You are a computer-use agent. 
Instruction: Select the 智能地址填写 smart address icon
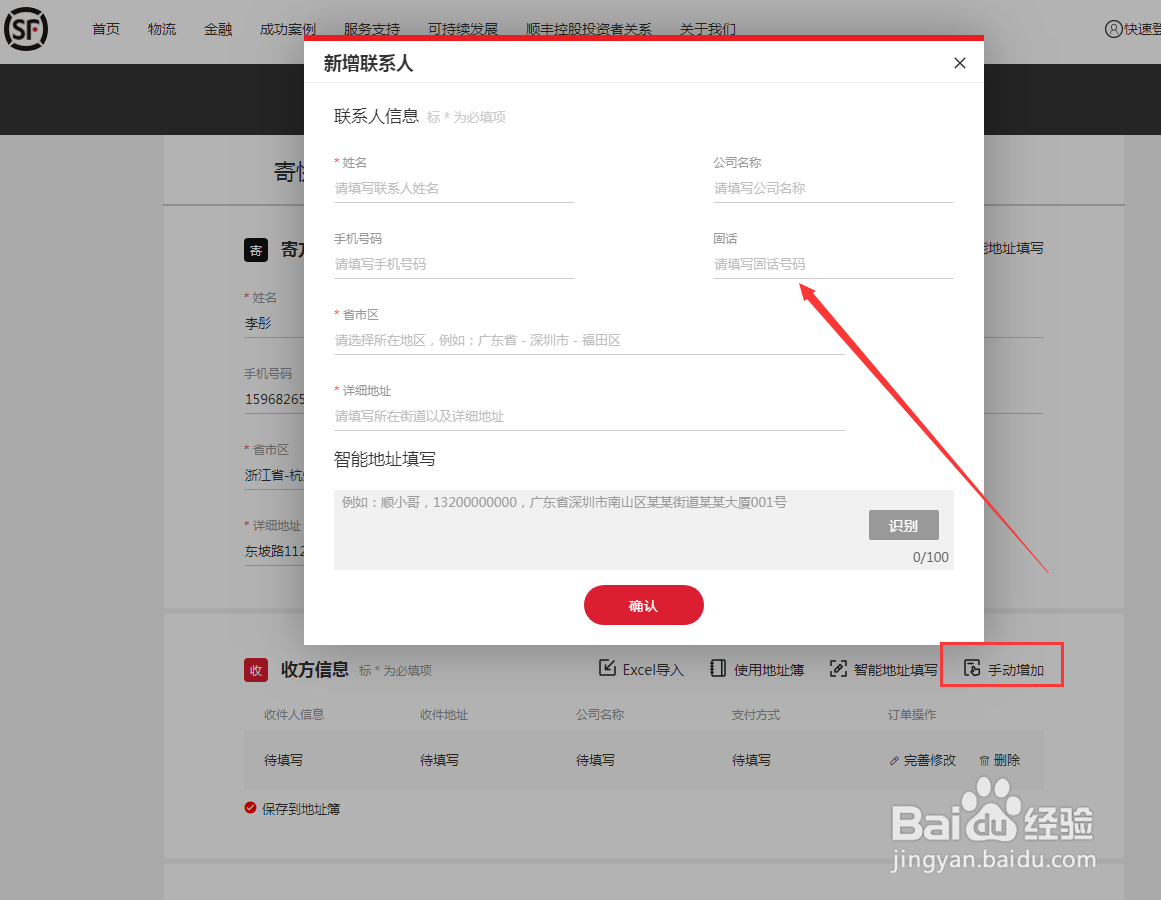coord(838,669)
